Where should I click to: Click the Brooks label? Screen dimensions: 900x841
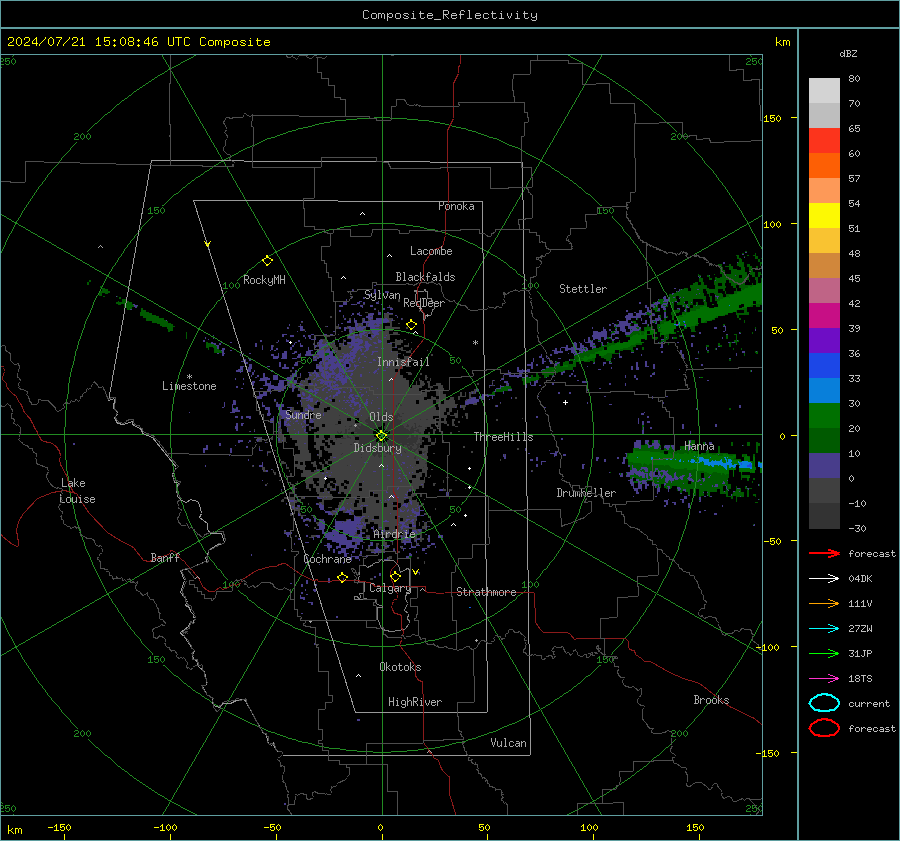click(711, 700)
